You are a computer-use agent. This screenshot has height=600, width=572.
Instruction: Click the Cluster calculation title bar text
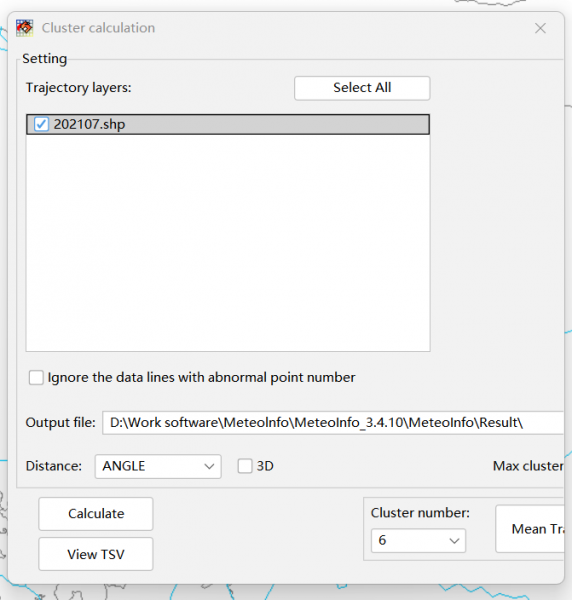pyautogui.click(x=98, y=28)
